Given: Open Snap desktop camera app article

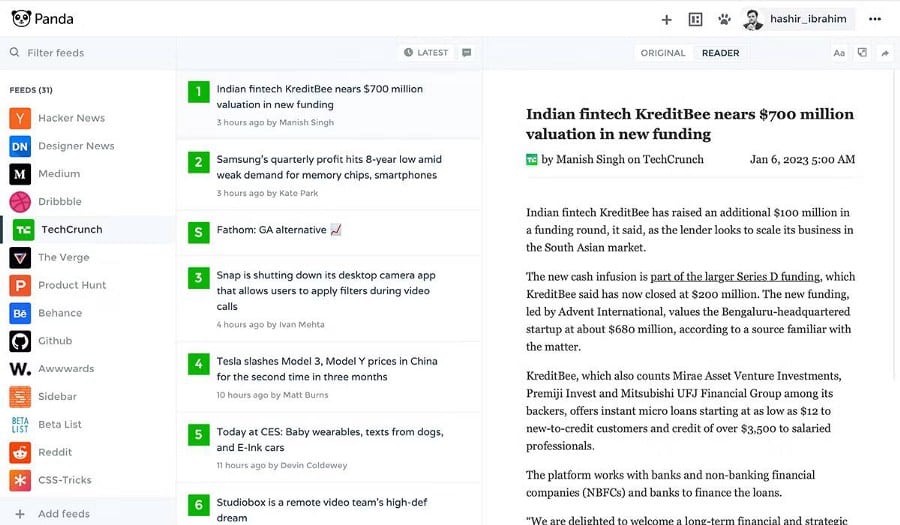Looking at the screenshot, I should (329, 298).
